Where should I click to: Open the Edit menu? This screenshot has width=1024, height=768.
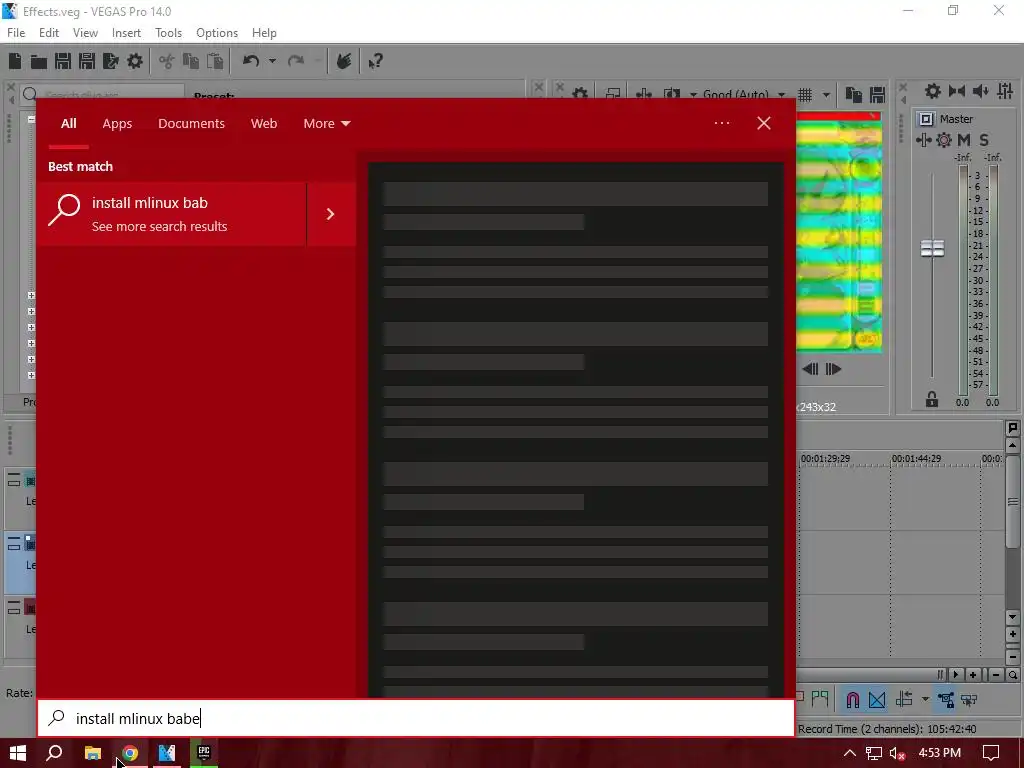(49, 33)
